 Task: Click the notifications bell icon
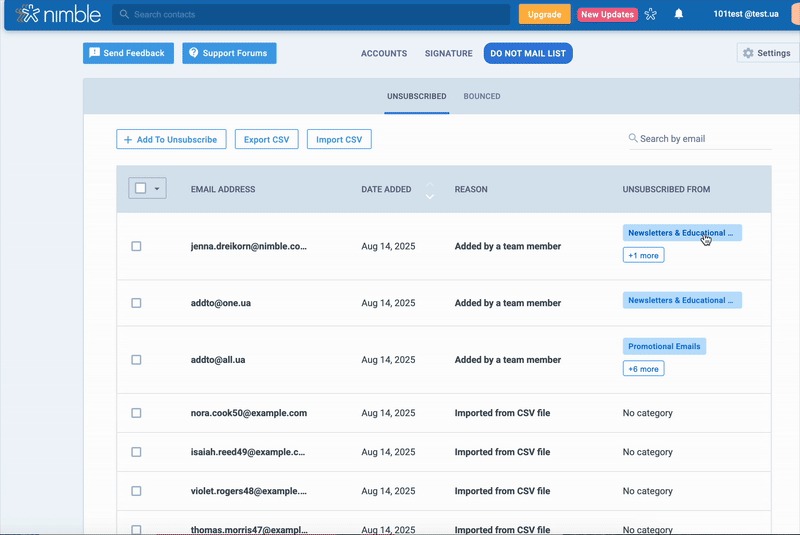pyautogui.click(x=679, y=14)
